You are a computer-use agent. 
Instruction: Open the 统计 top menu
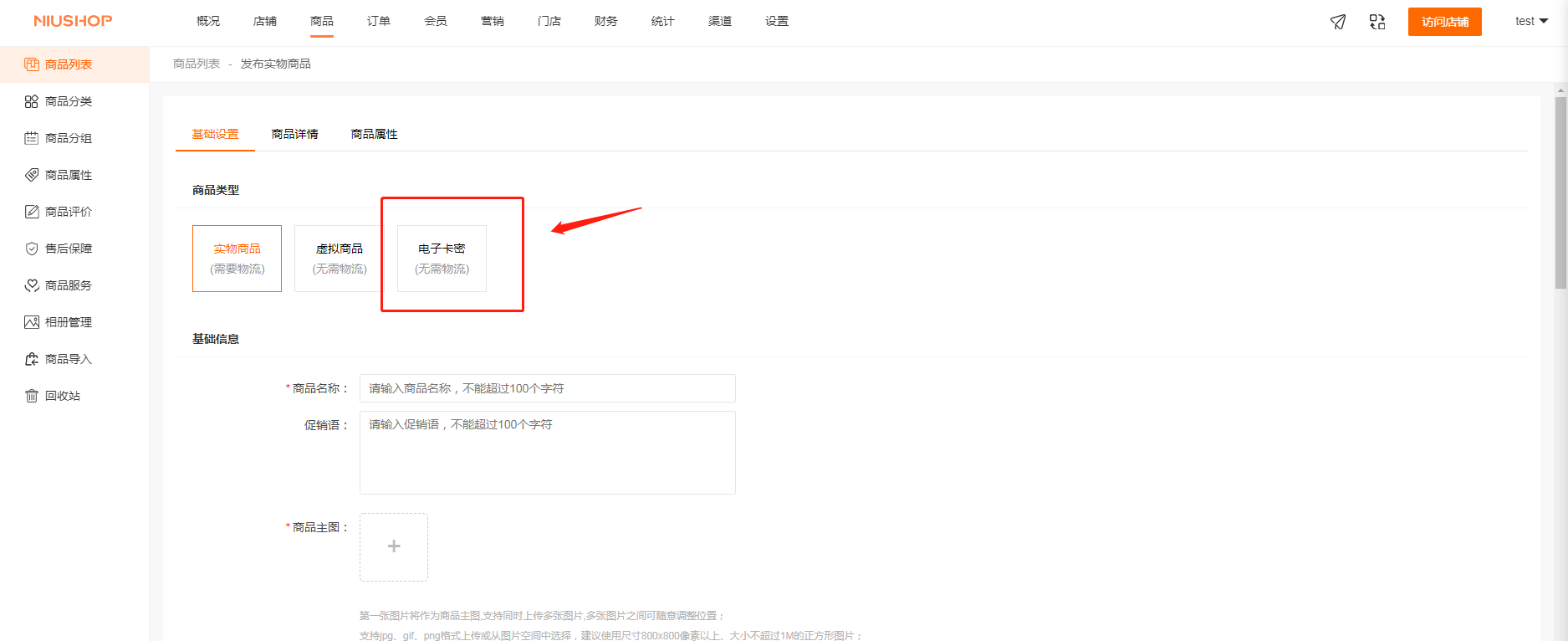click(x=663, y=21)
